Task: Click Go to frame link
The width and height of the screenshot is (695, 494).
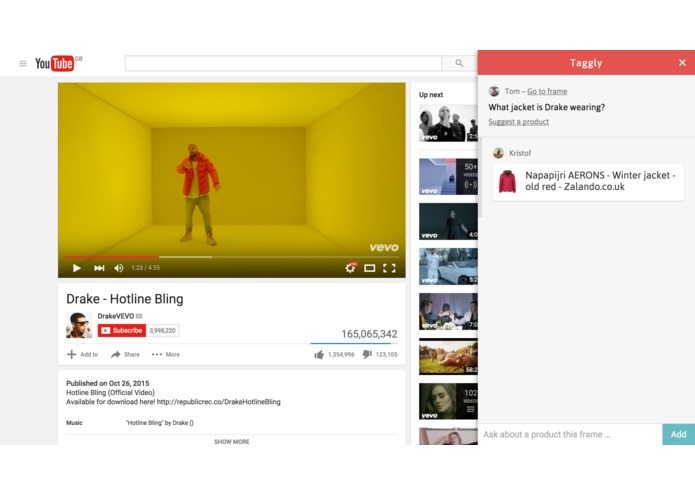Action: tap(547, 91)
